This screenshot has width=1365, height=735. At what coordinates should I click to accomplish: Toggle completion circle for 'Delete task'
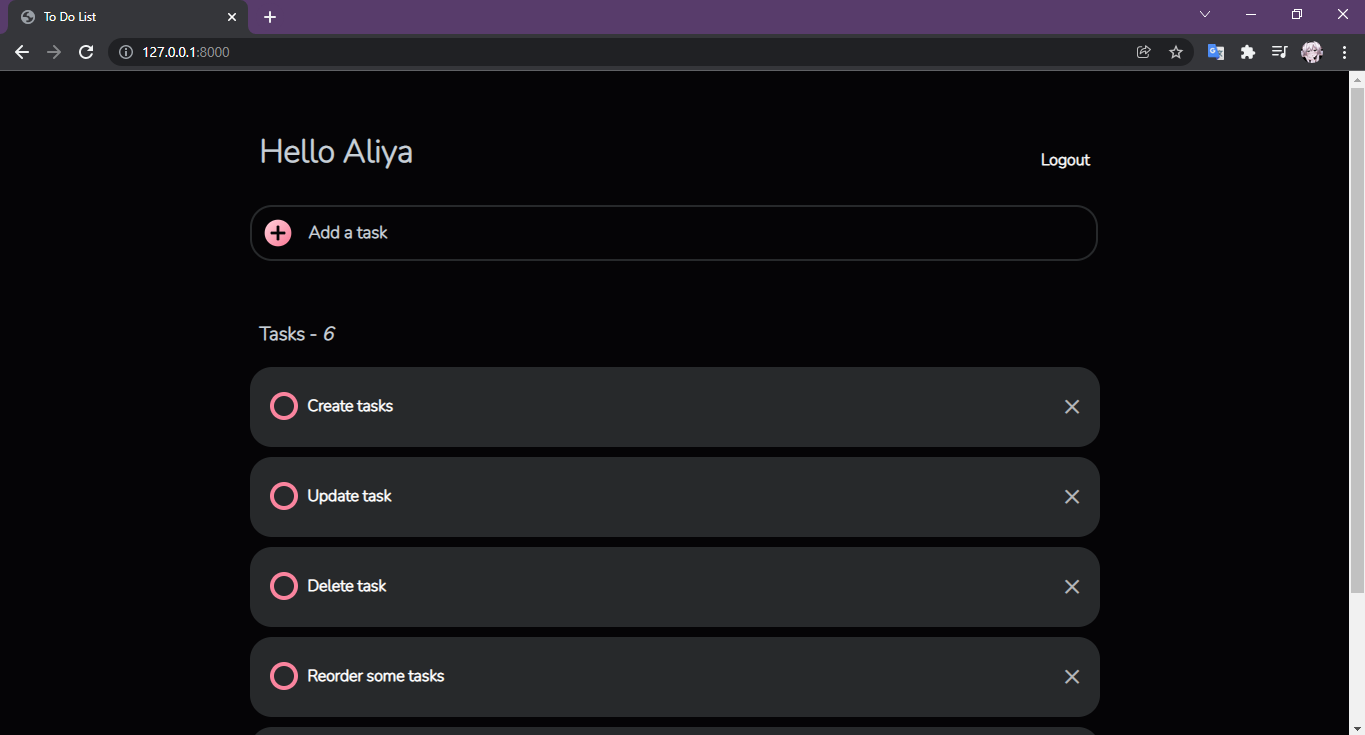(x=283, y=586)
